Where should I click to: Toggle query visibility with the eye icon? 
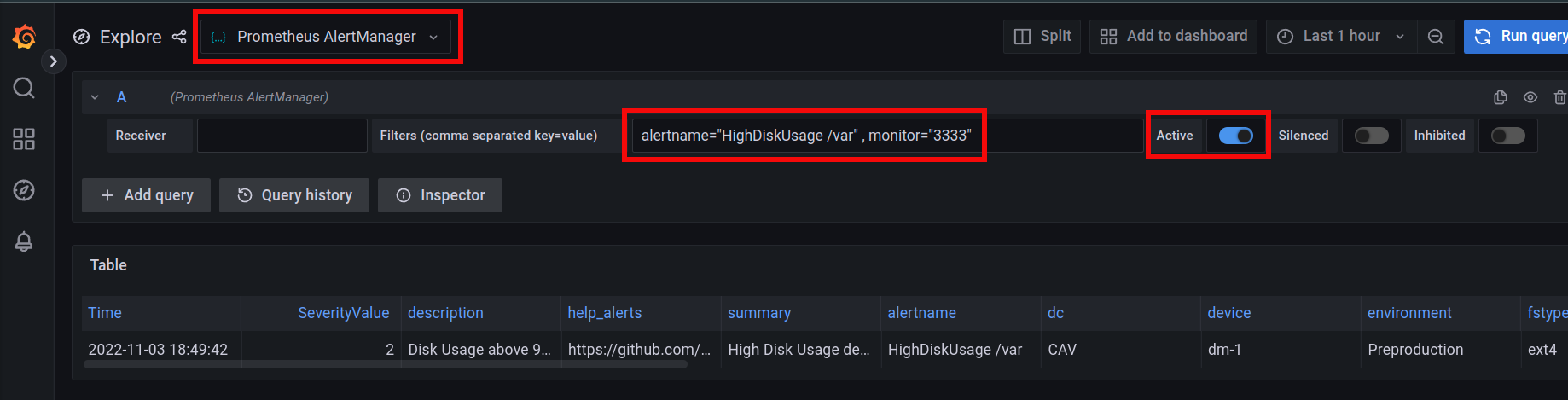(x=1530, y=97)
